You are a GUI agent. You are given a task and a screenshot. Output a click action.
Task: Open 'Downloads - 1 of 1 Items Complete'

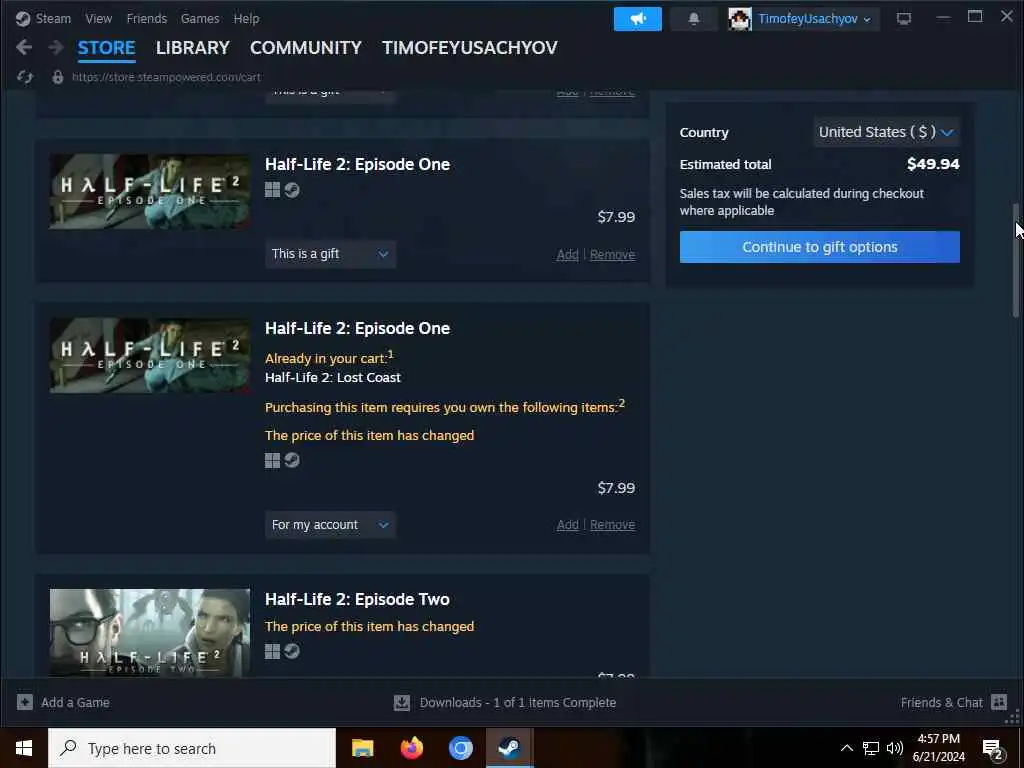pyautogui.click(x=517, y=703)
